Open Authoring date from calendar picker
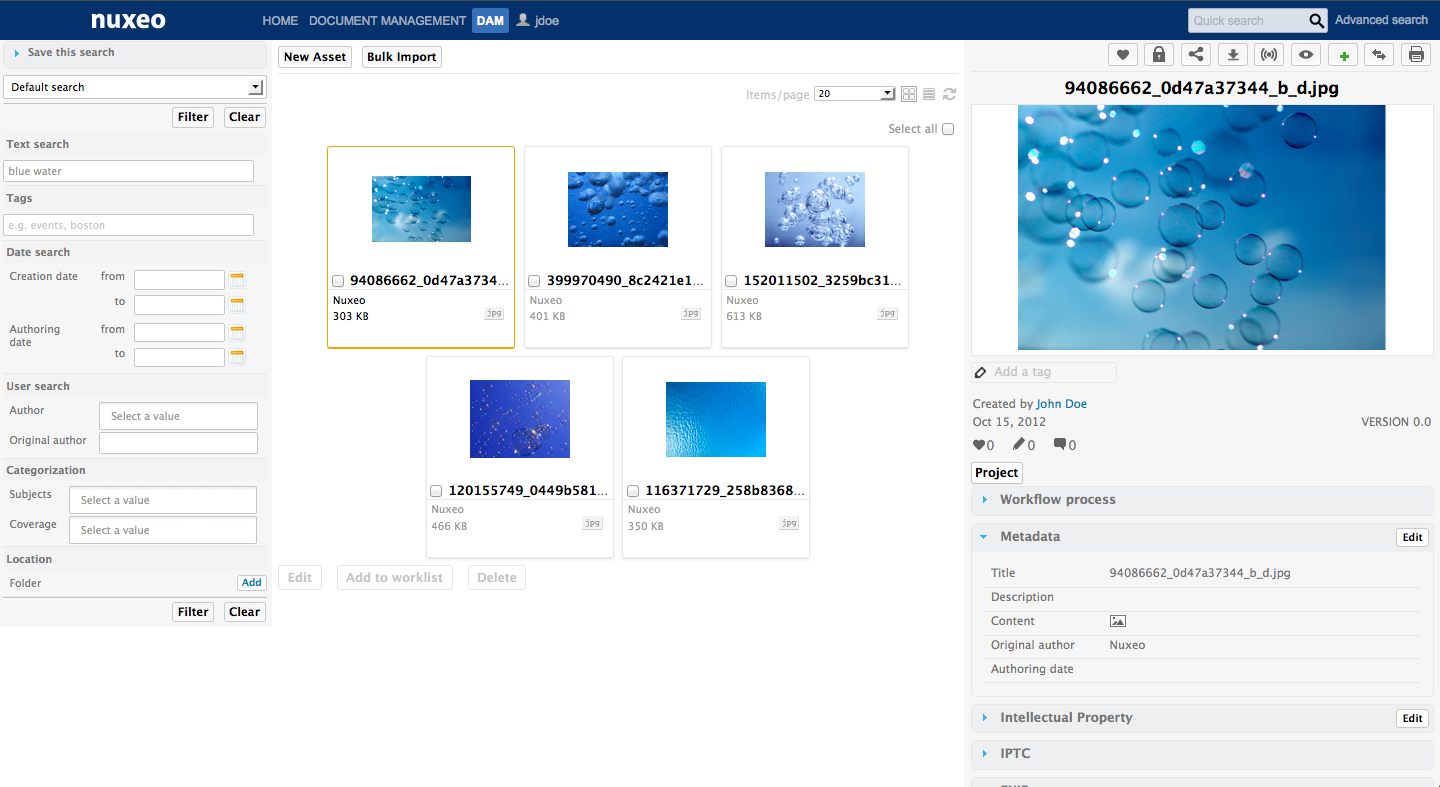Viewport: 1440px width, 787px height. pyautogui.click(x=237, y=332)
